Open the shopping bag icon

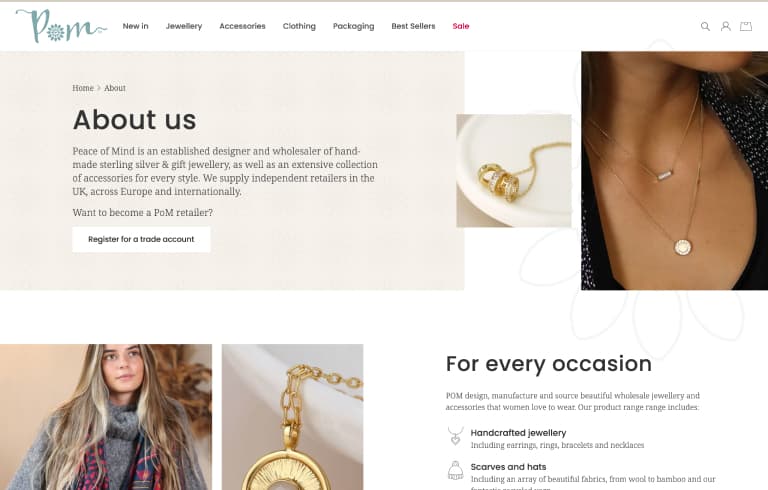point(745,26)
